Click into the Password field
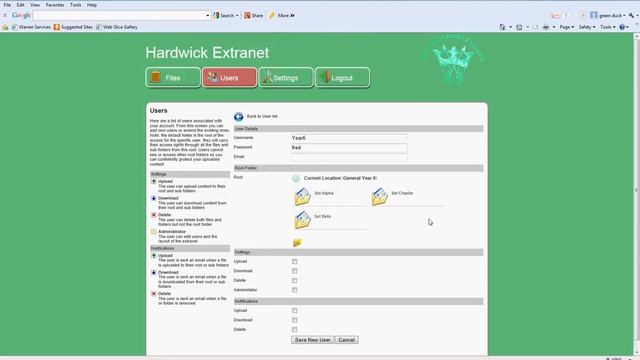 (349, 148)
